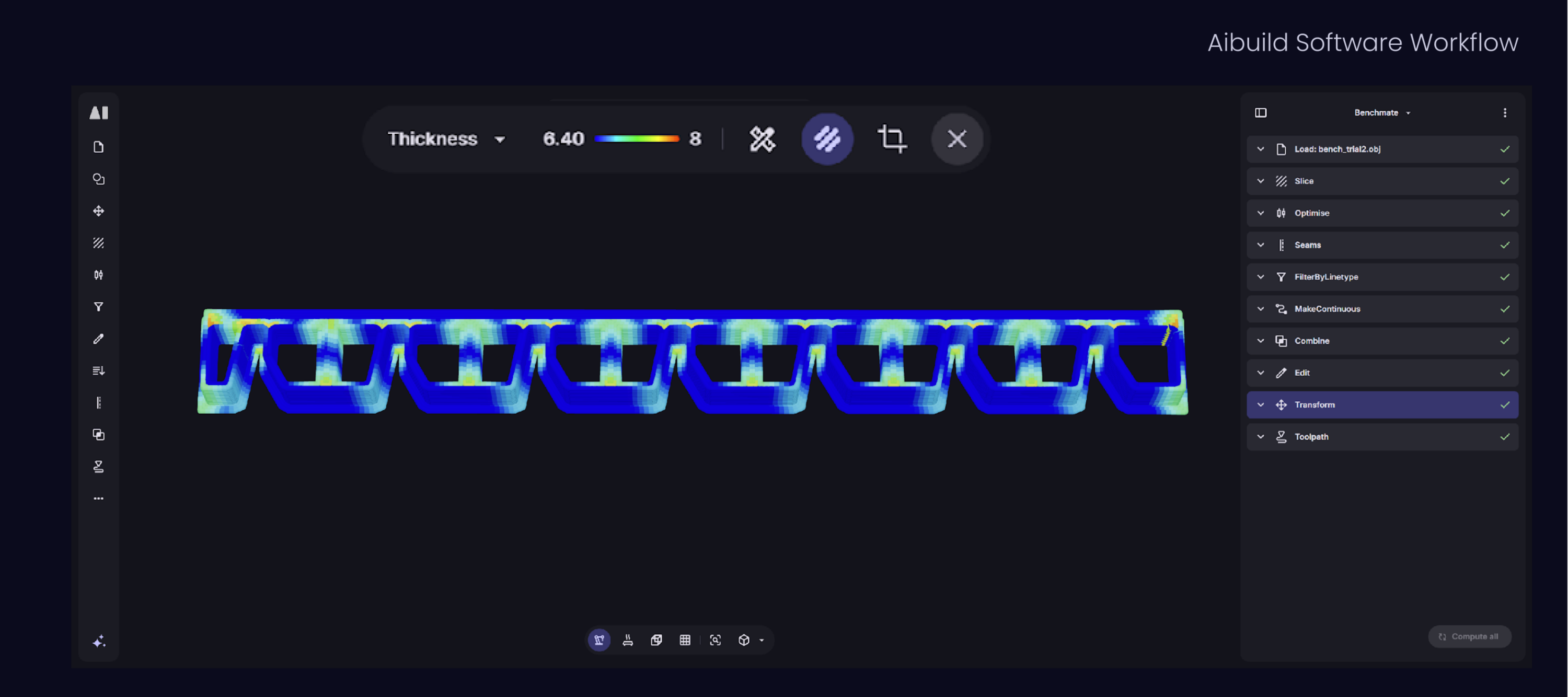Expand the Optimise step chevron

(1261, 213)
